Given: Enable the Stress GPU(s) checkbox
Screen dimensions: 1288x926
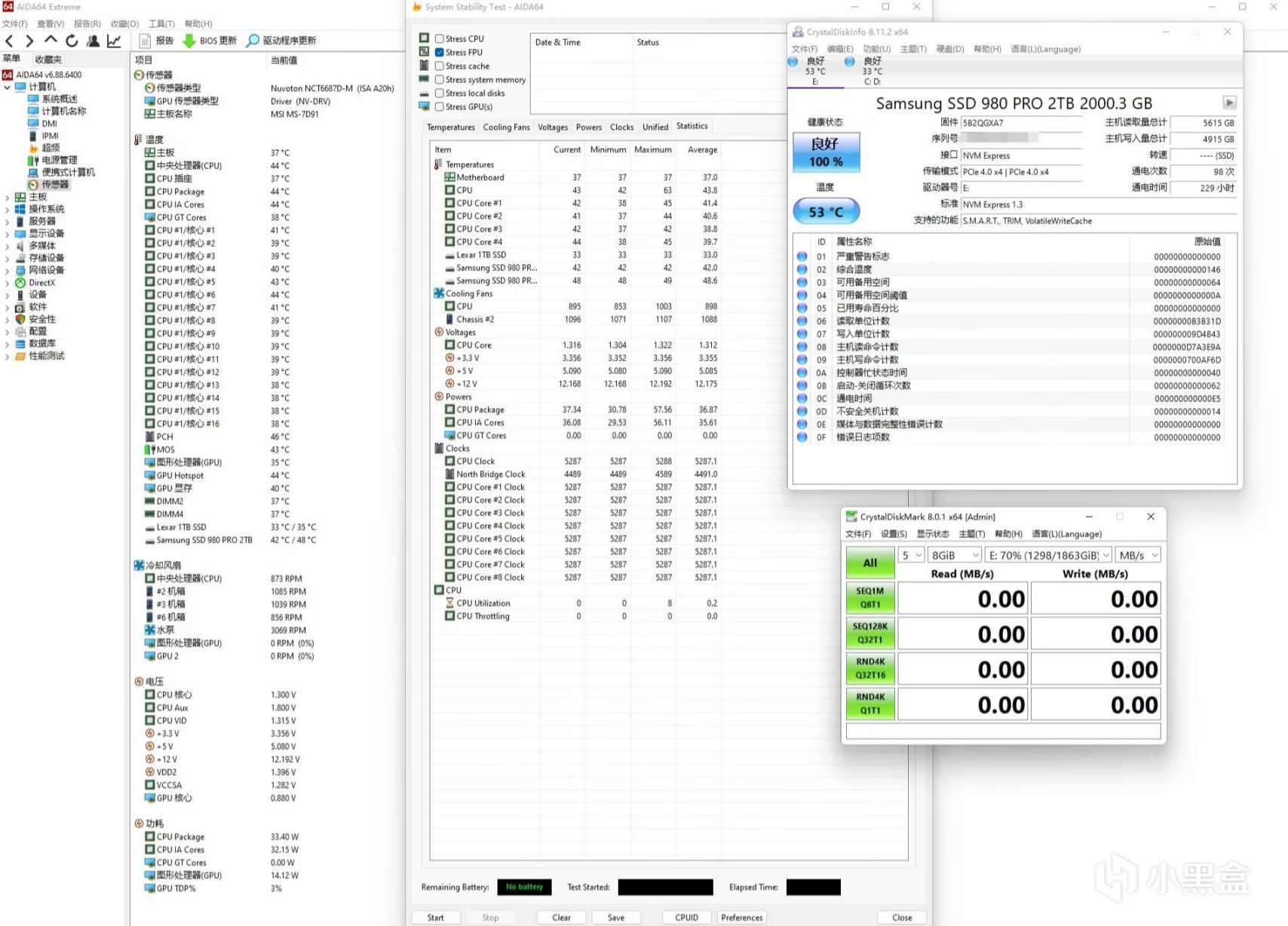Looking at the screenshot, I should (x=439, y=106).
